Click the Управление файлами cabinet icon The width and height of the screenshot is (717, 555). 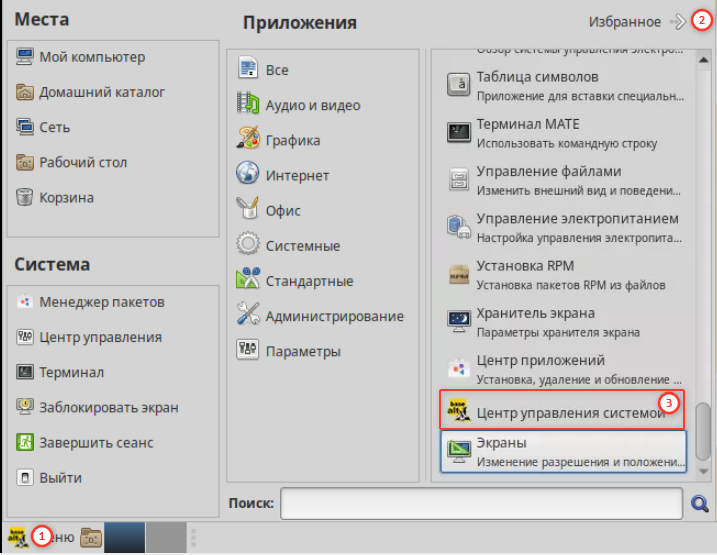(x=459, y=180)
